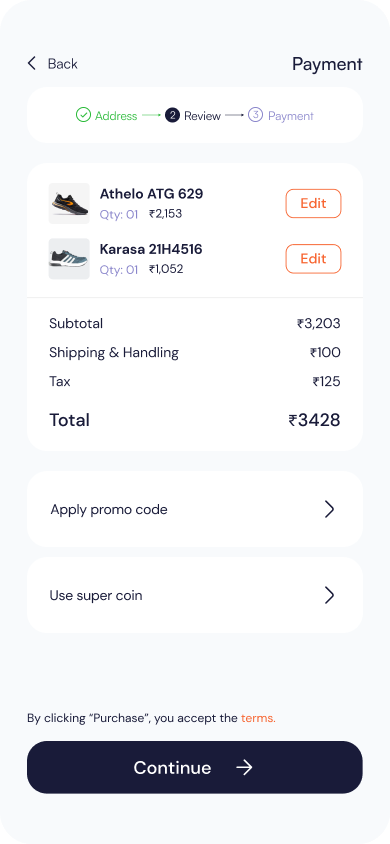Click the arrow icon inside Continue button
The width and height of the screenshot is (390, 844).
tap(244, 768)
